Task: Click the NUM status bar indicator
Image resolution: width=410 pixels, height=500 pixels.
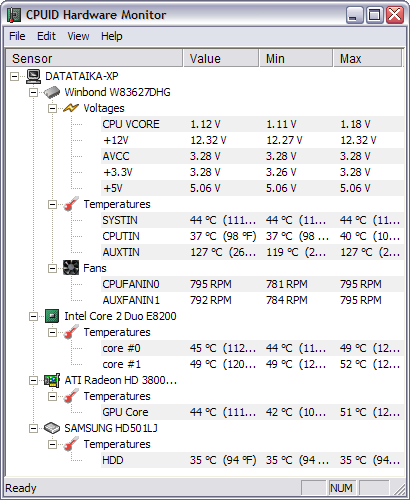Action: pyautogui.click(x=341, y=488)
